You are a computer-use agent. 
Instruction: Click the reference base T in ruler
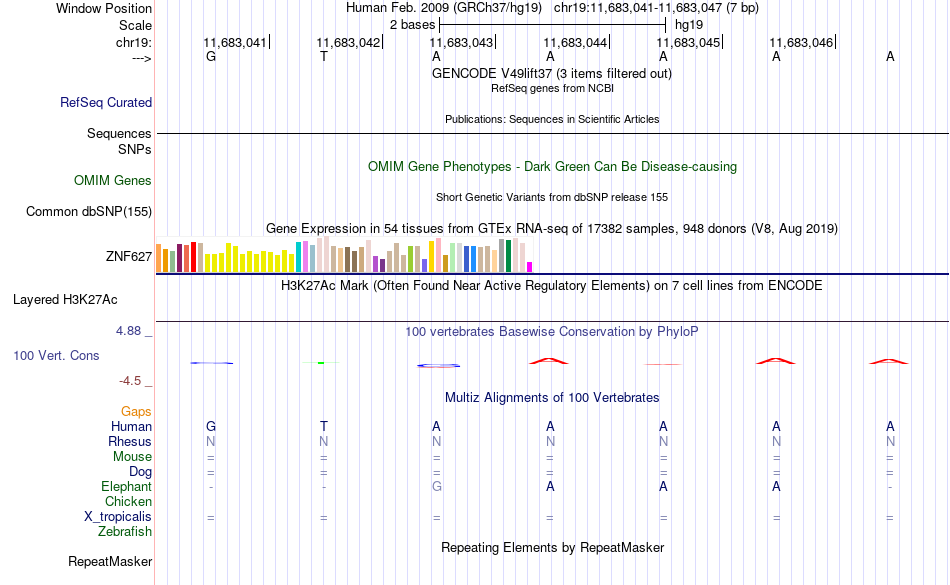pos(324,56)
